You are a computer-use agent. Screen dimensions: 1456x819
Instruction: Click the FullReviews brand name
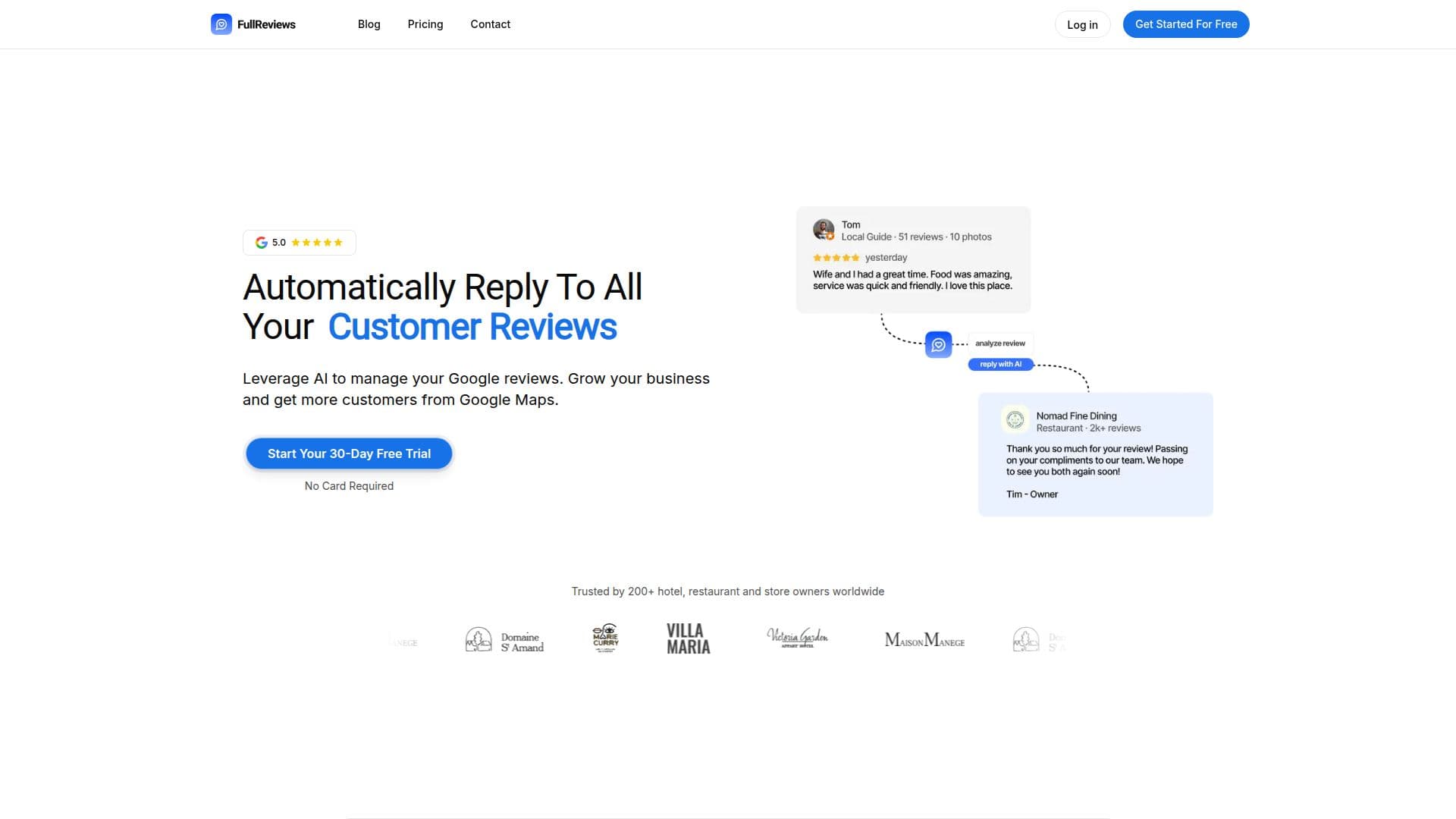[x=266, y=24]
